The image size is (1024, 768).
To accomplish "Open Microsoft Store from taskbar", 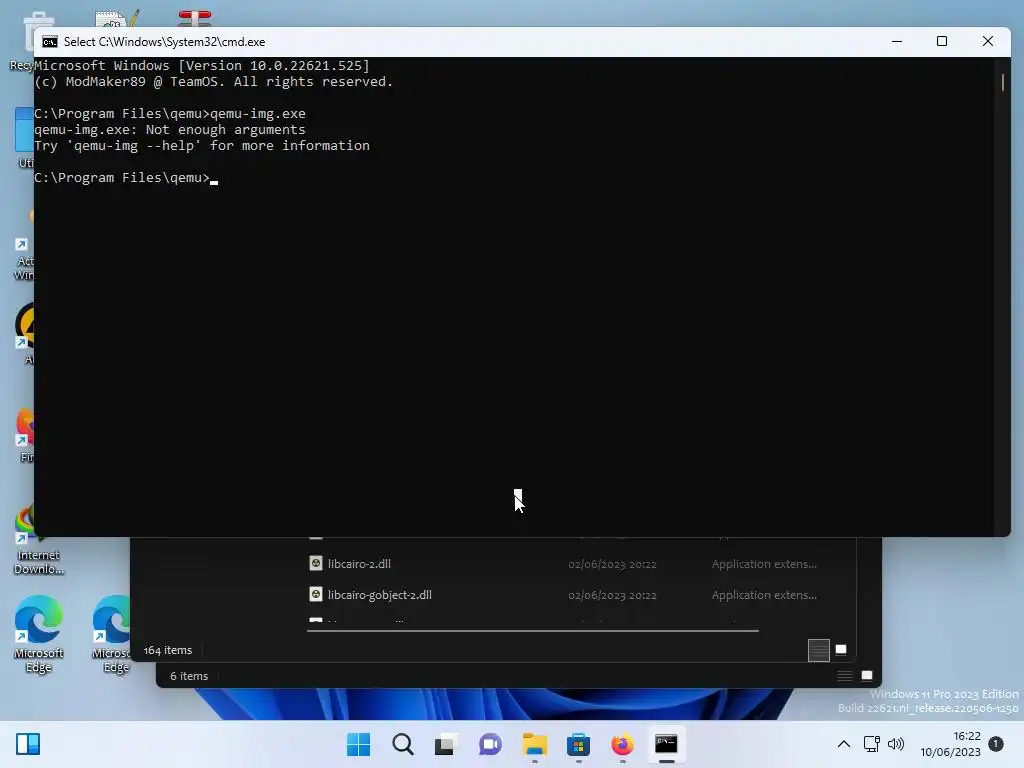I will 579,744.
